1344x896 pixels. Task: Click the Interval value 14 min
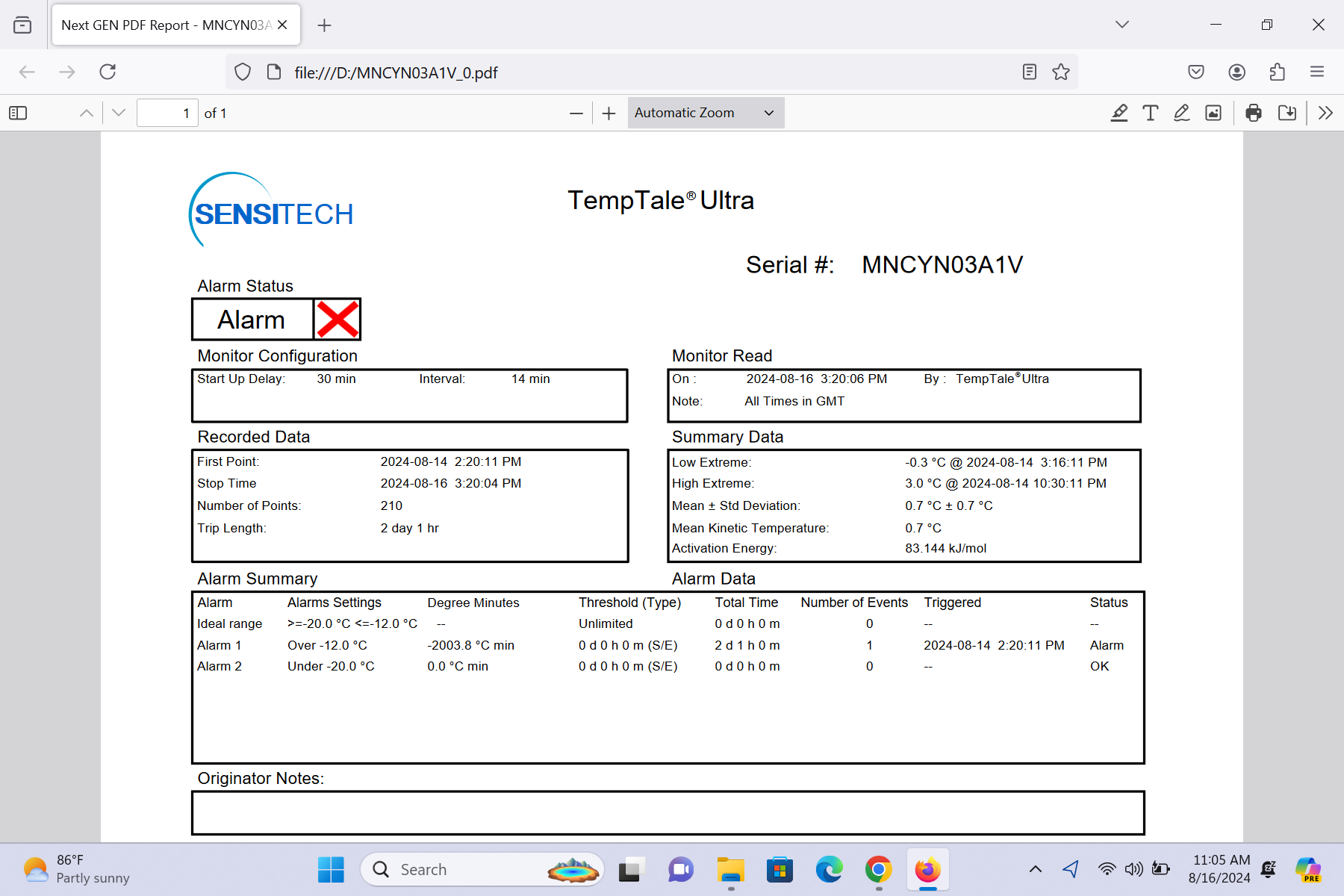(x=530, y=379)
